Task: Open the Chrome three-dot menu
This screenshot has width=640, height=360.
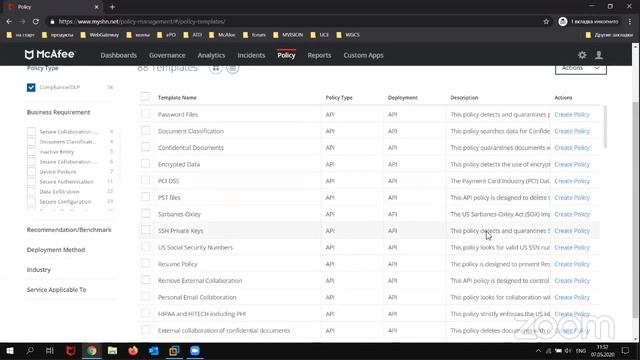Action: pos(630,21)
